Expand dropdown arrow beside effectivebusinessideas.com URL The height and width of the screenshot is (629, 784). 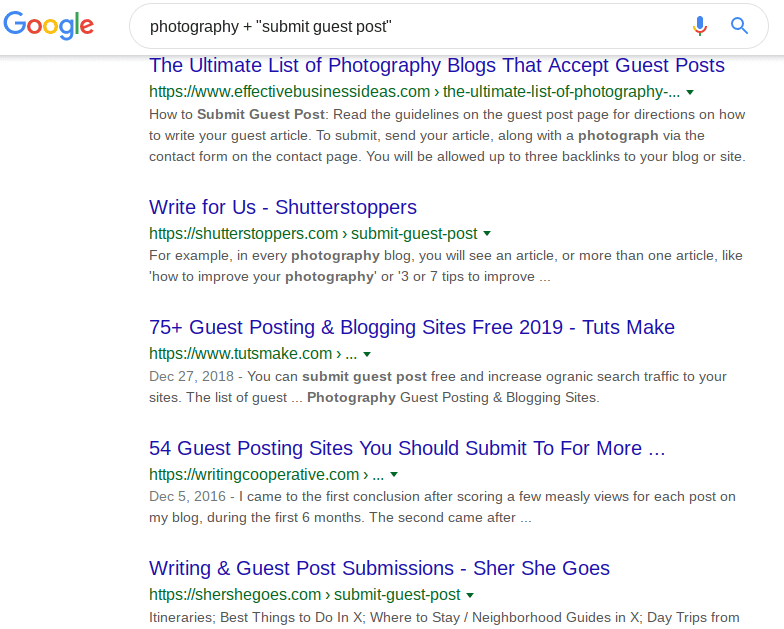691,93
